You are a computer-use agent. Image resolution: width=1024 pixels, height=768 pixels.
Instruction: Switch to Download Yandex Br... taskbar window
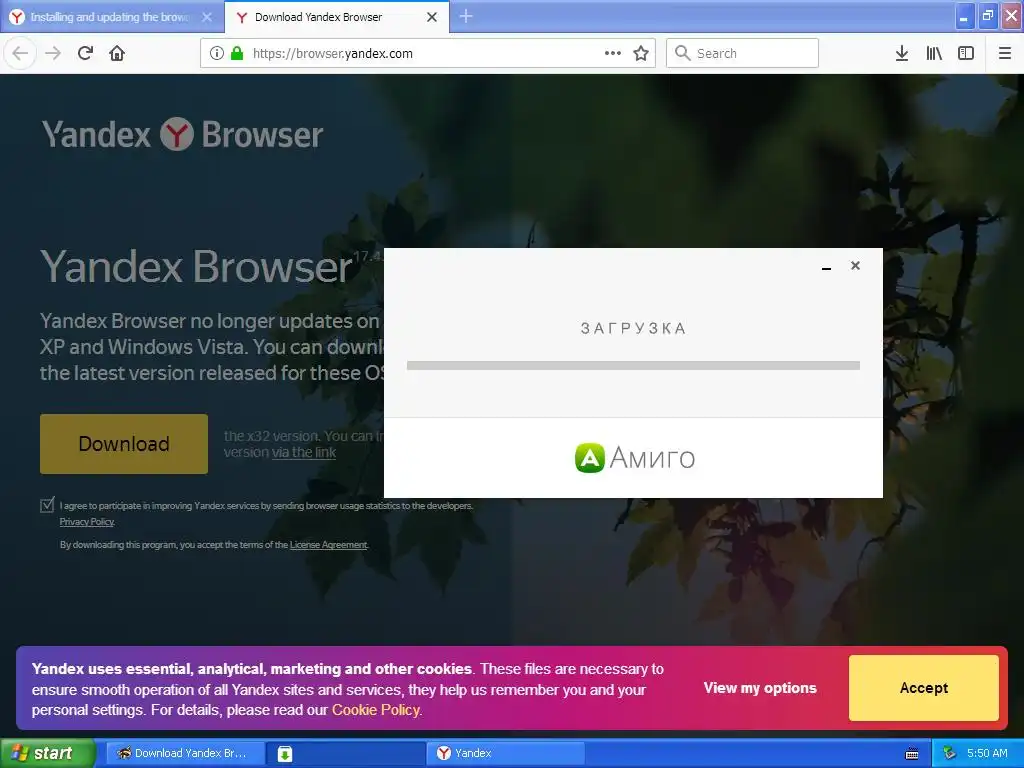click(185, 754)
